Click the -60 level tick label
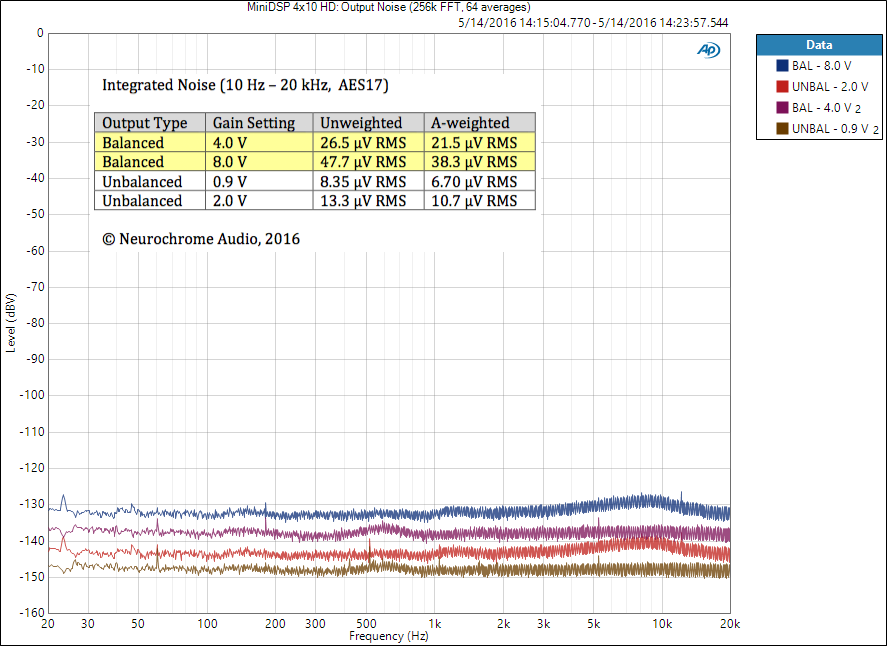 tap(35, 251)
